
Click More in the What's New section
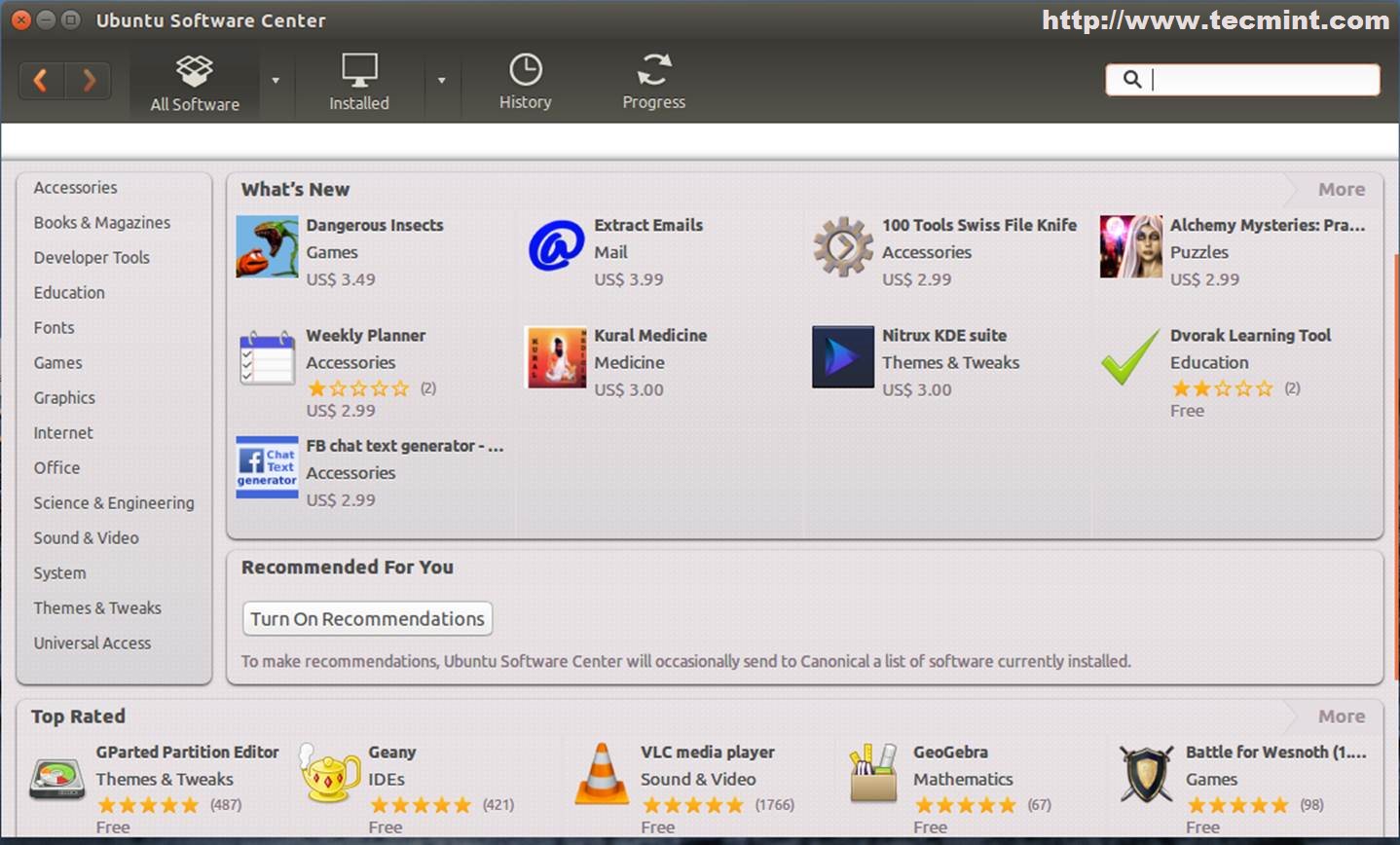point(1341,190)
